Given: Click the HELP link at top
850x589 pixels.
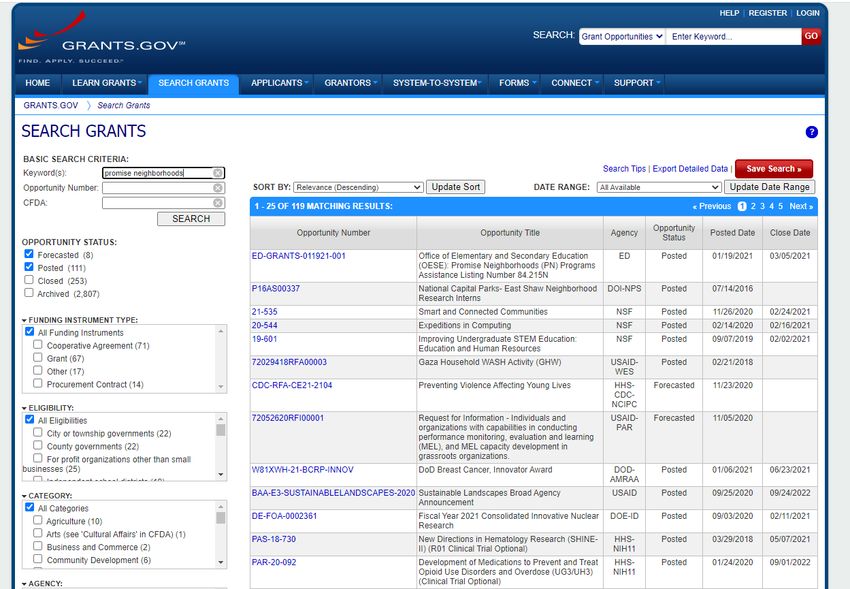Looking at the screenshot, I should point(729,13).
